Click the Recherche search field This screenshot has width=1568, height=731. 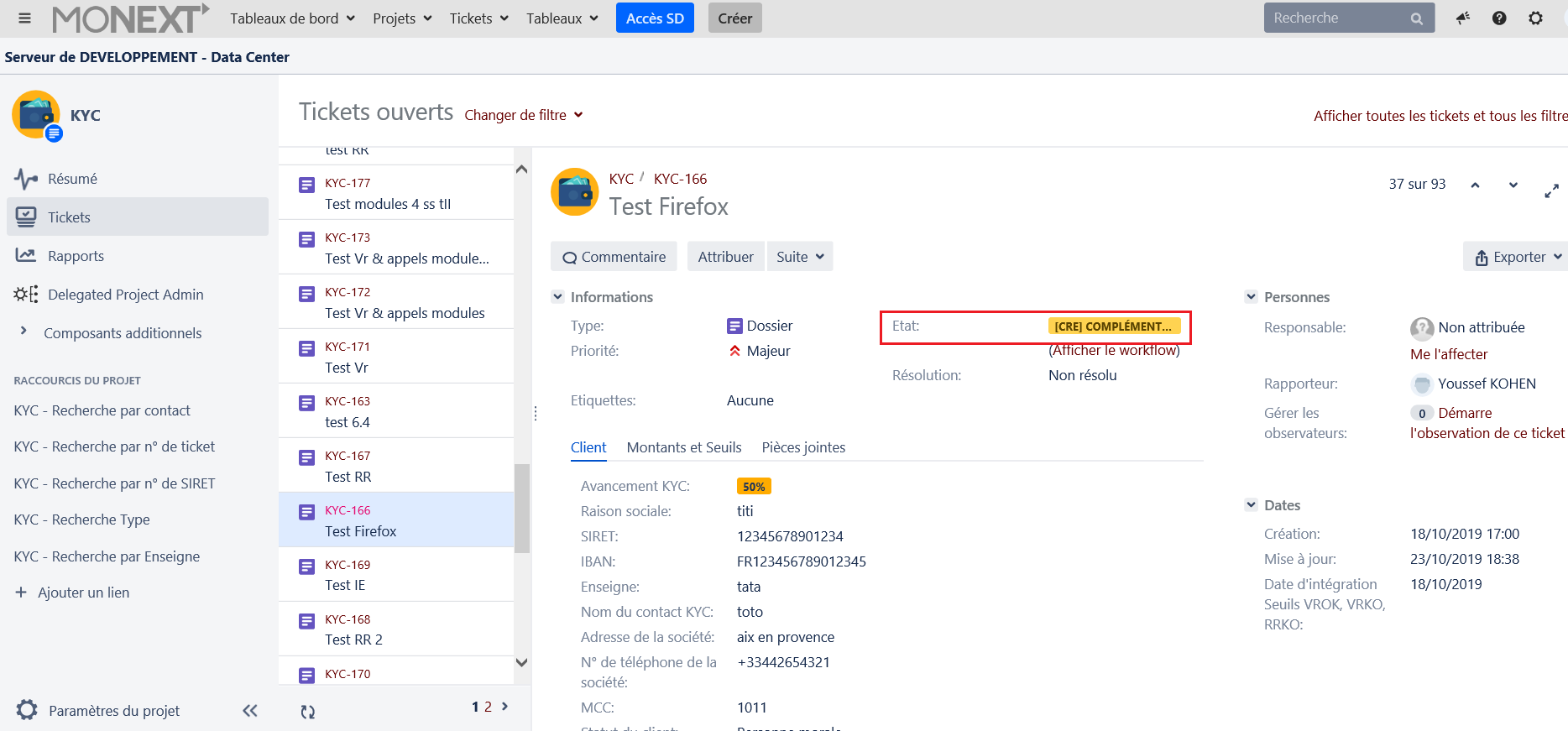click(1336, 18)
